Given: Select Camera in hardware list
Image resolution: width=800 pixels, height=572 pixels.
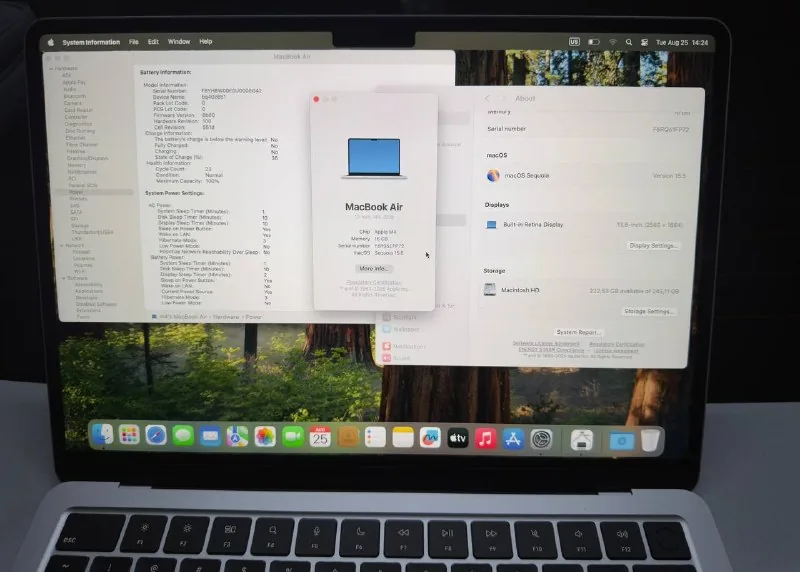Looking at the screenshot, I should tap(72, 103).
